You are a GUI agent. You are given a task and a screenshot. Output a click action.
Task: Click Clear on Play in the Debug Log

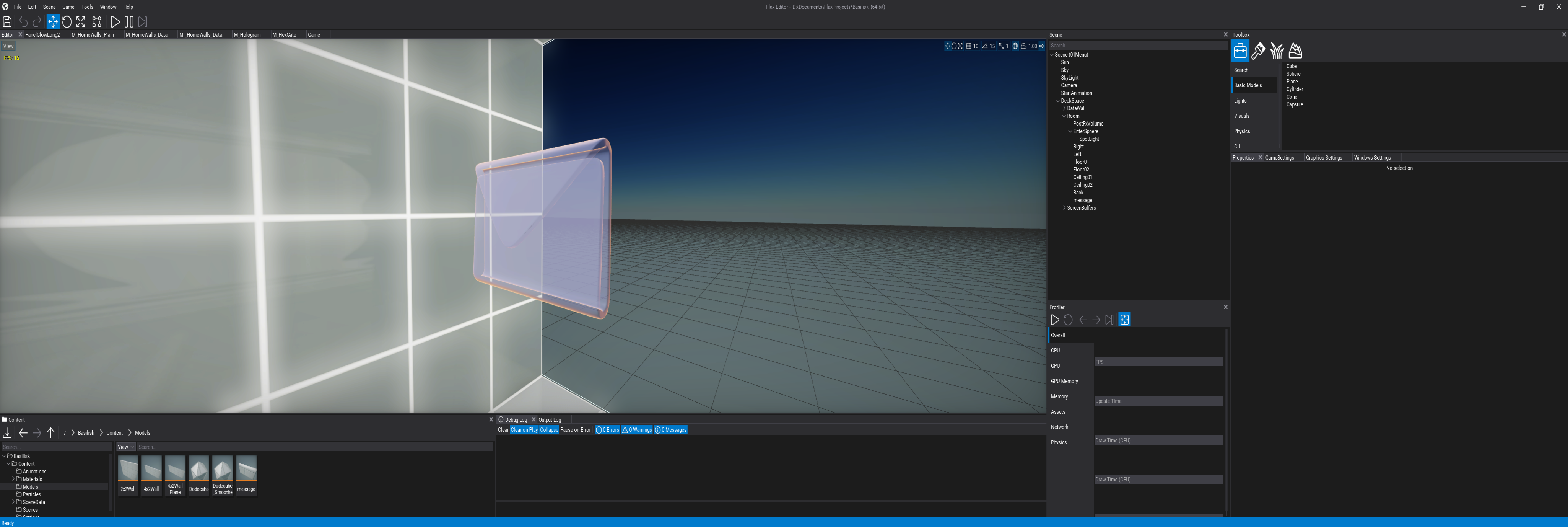pos(525,429)
